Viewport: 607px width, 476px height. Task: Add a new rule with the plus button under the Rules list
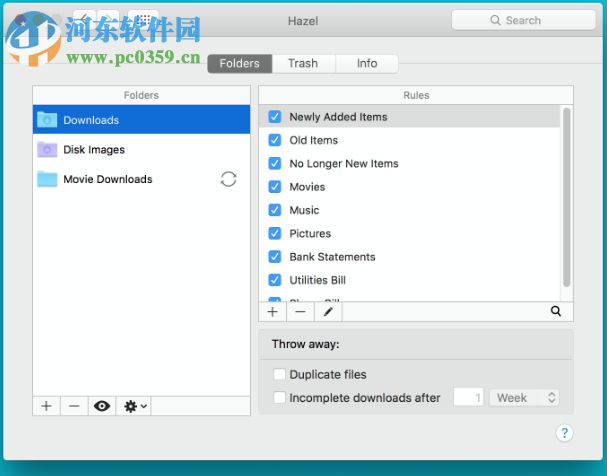(x=273, y=312)
